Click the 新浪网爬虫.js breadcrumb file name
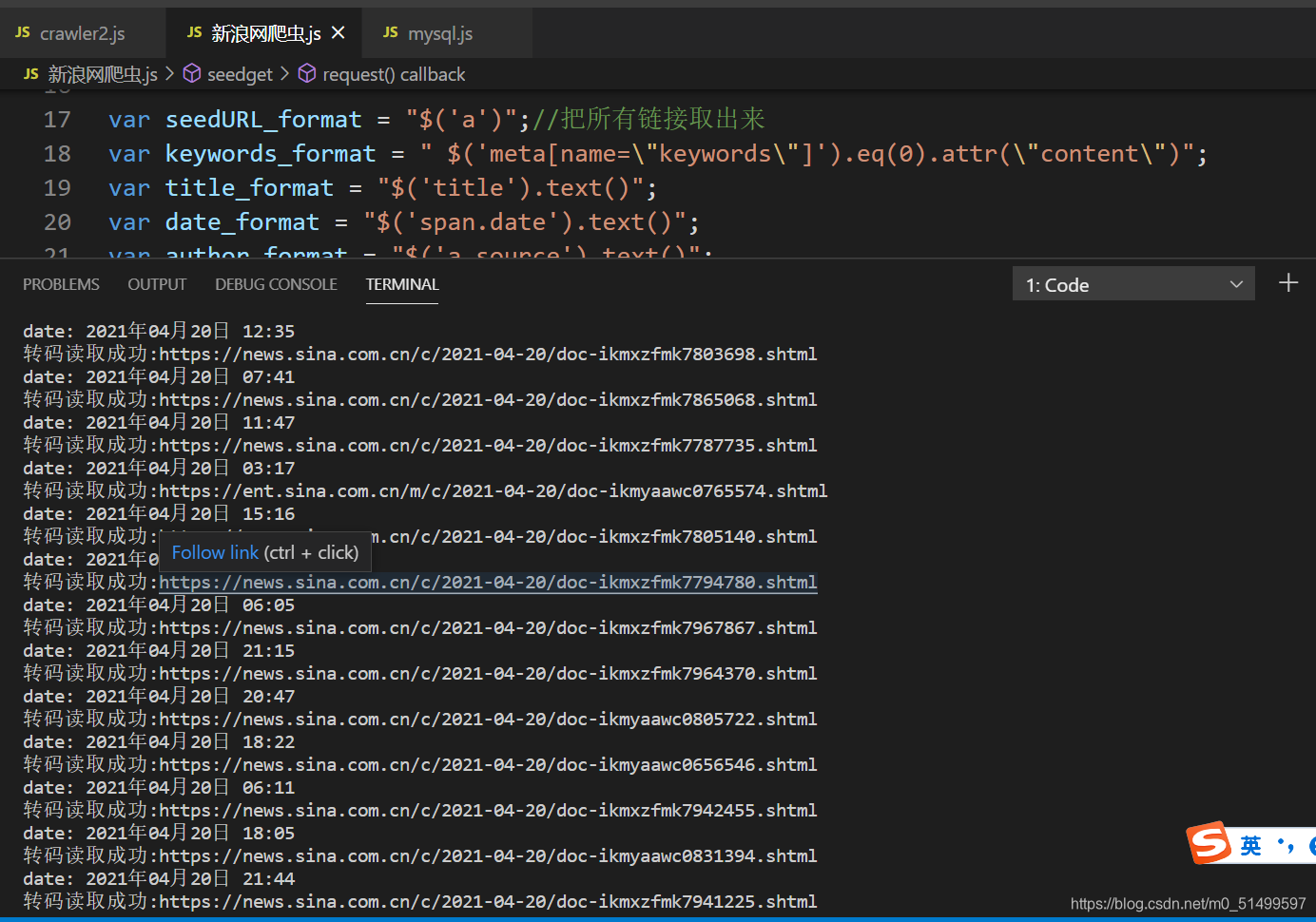The width and height of the screenshot is (1316, 922). pyautogui.click(x=103, y=74)
